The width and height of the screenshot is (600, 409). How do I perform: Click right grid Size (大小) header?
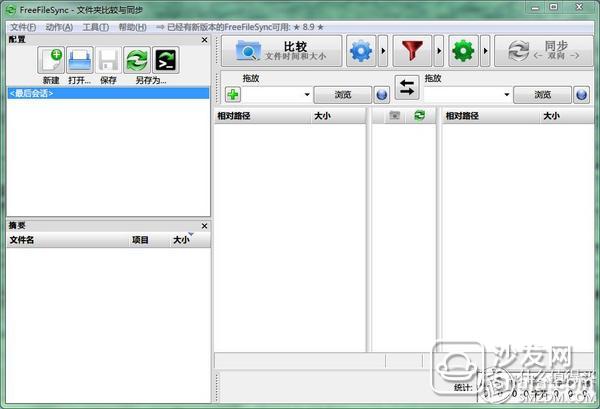(x=567, y=116)
